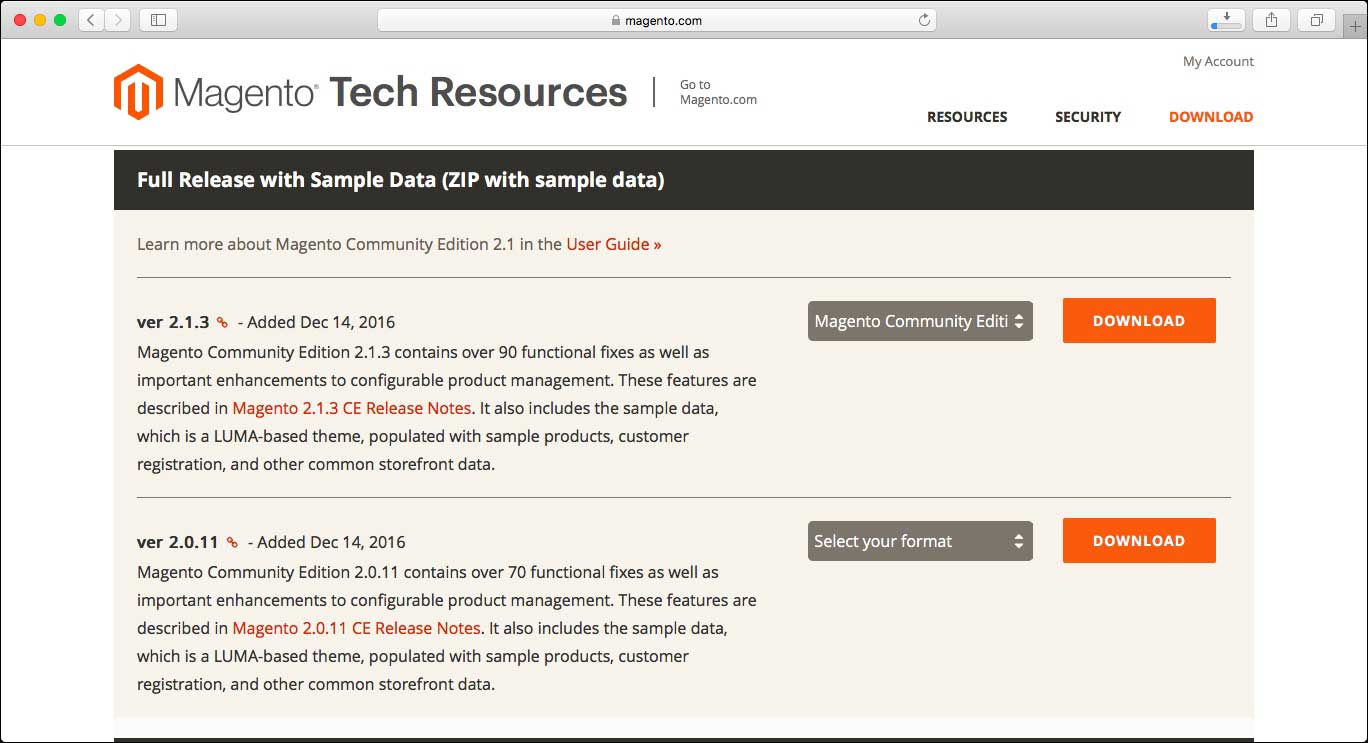
Task: Click the ver 2.0.11 version label
Action: click(x=178, y=542)
